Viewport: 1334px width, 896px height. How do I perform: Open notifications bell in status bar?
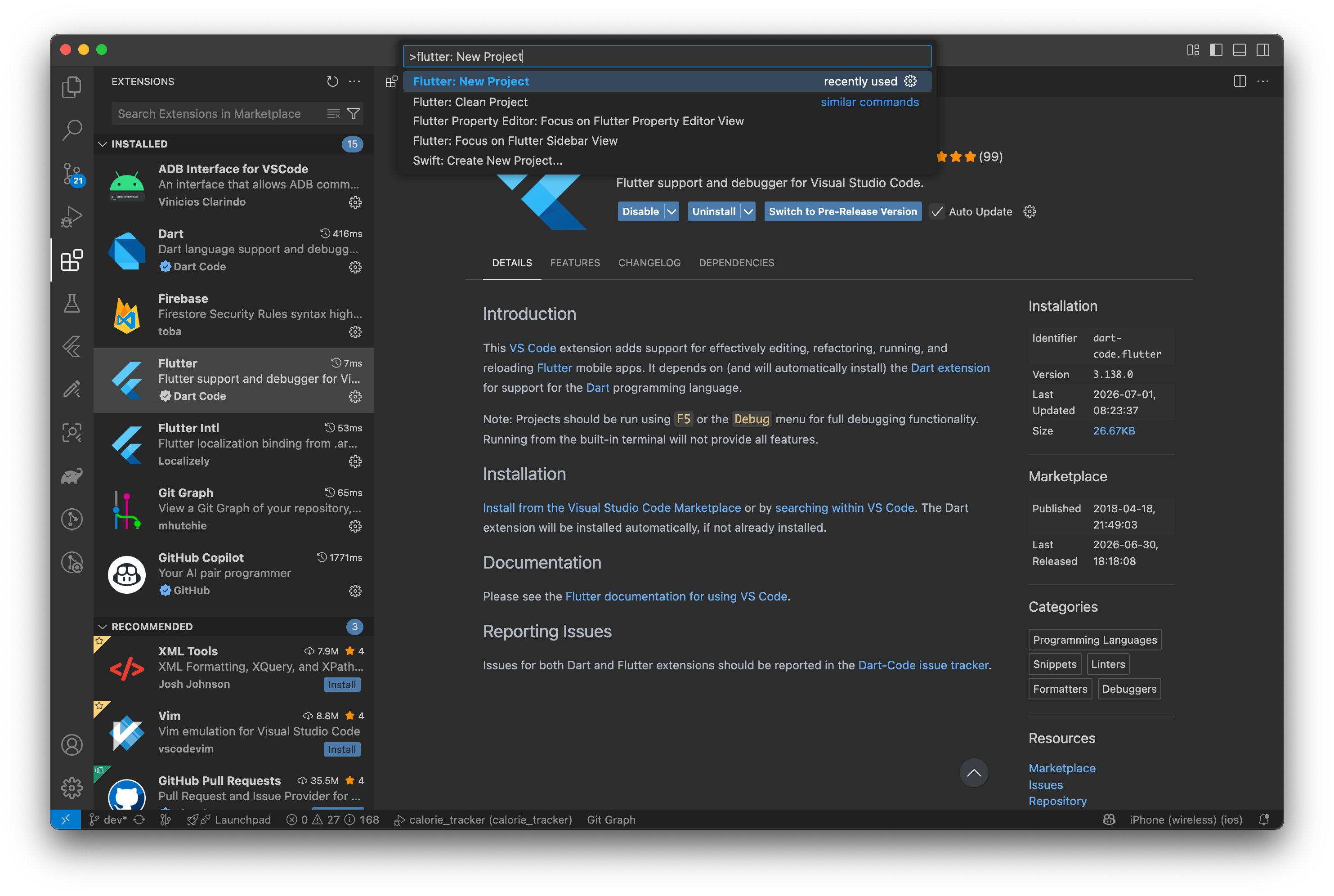(x=1264, y=820)
